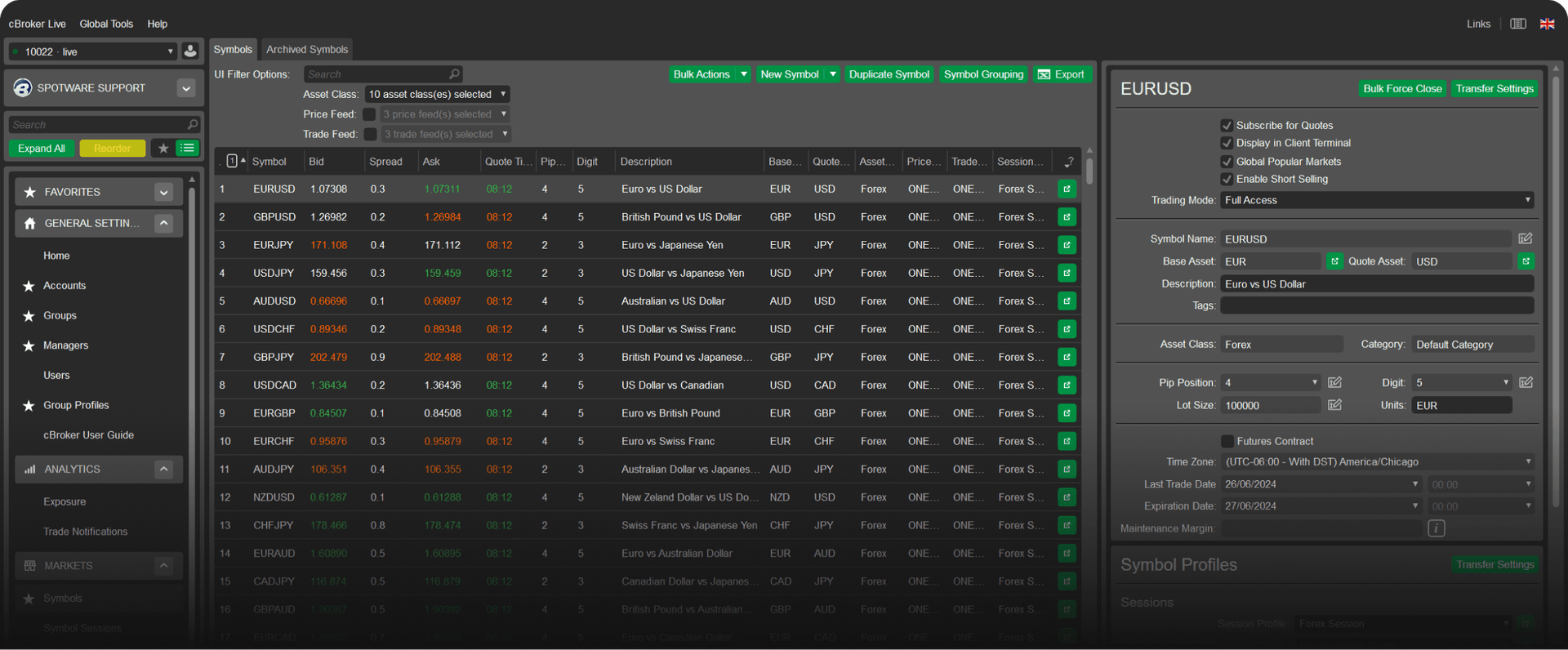Click the Maintenance Margin info icon

(x=1436, y=528)
